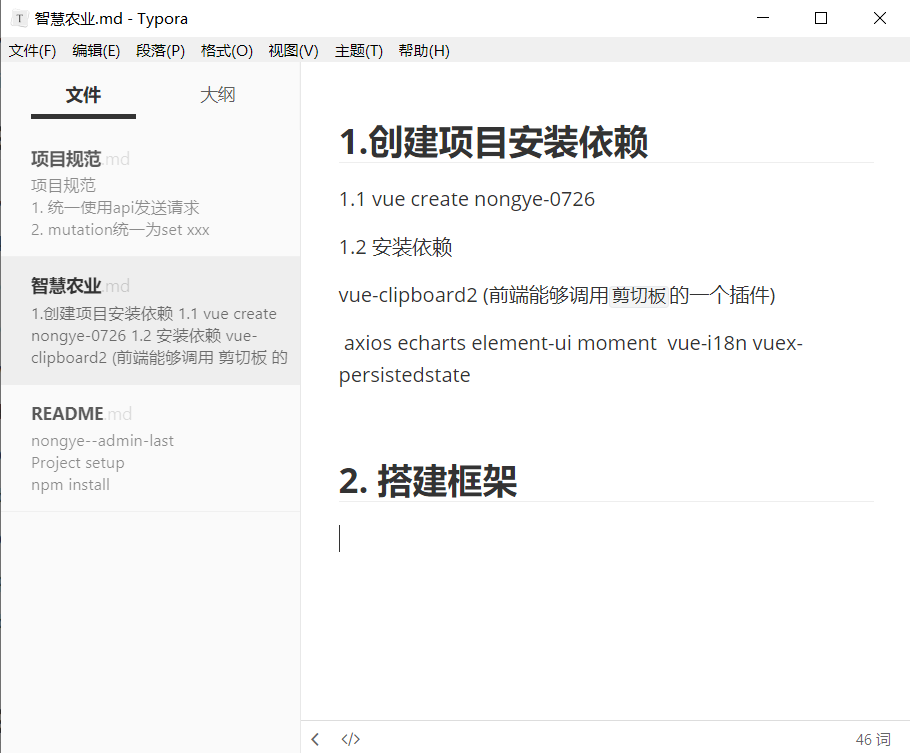Open the 格式(O) menu
Viewport: 910px width, 753px height.
point(226,51)
